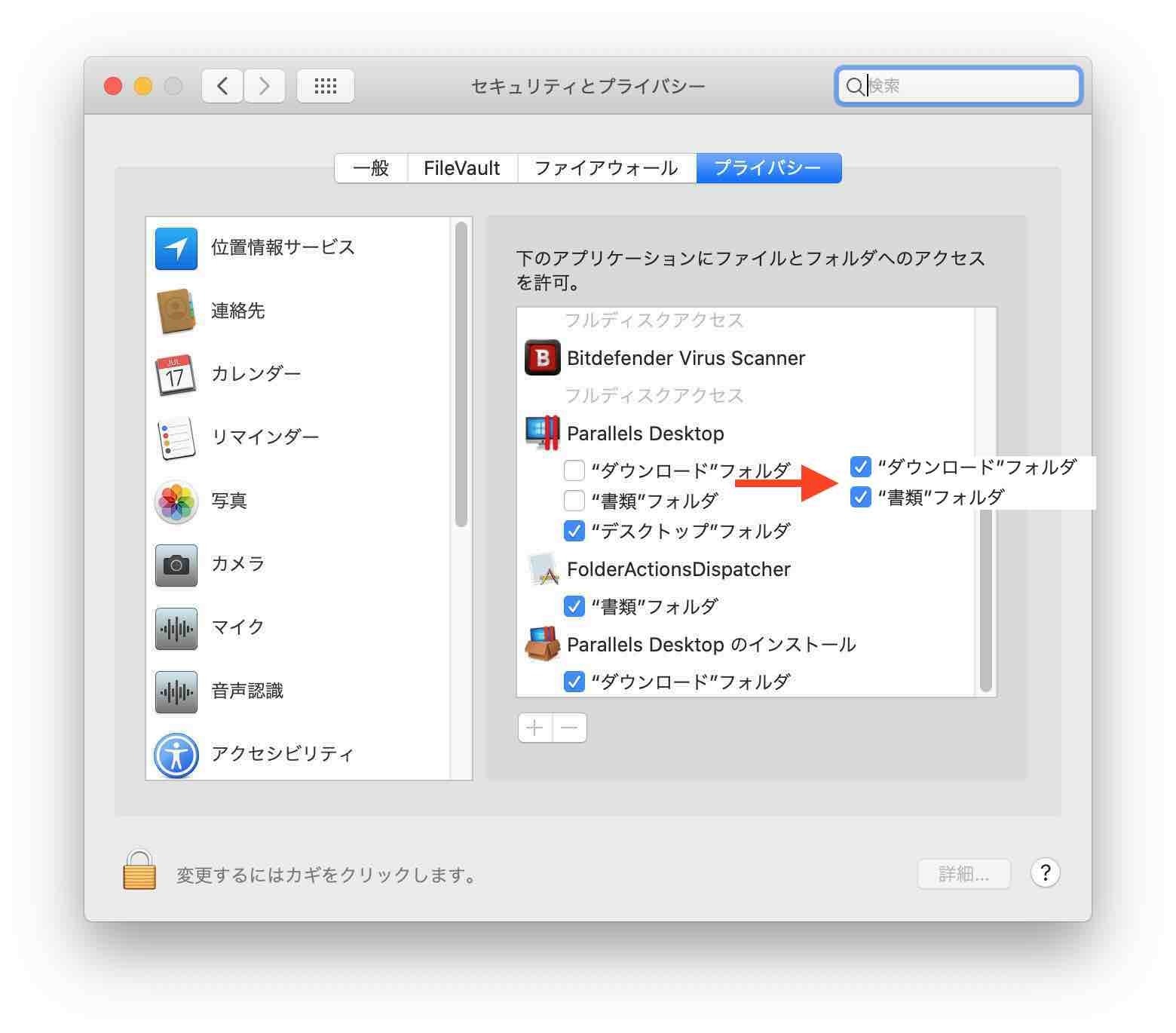The width and height of the screenshot is (1176, 1033).
Task: Click the FolderActionsDispatcher app icon
Action: tap(543, 569)
